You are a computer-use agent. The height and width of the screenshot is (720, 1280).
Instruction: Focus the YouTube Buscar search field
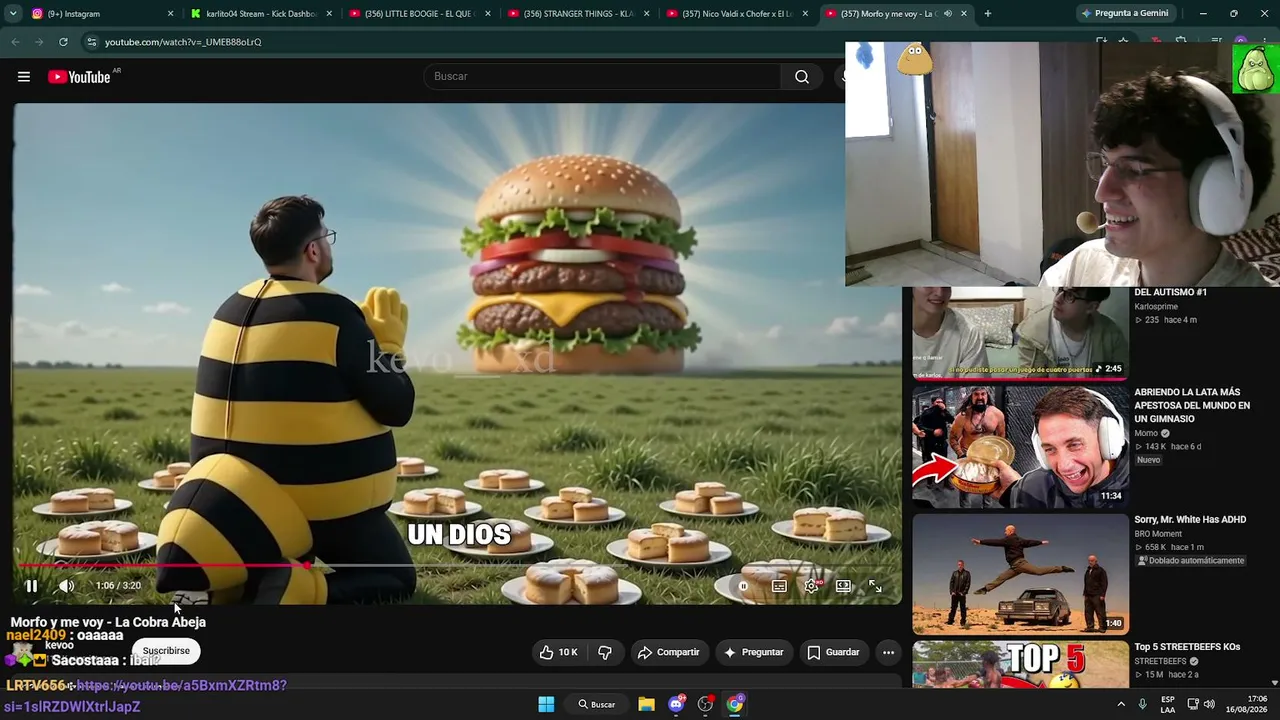tap(602, 77)
